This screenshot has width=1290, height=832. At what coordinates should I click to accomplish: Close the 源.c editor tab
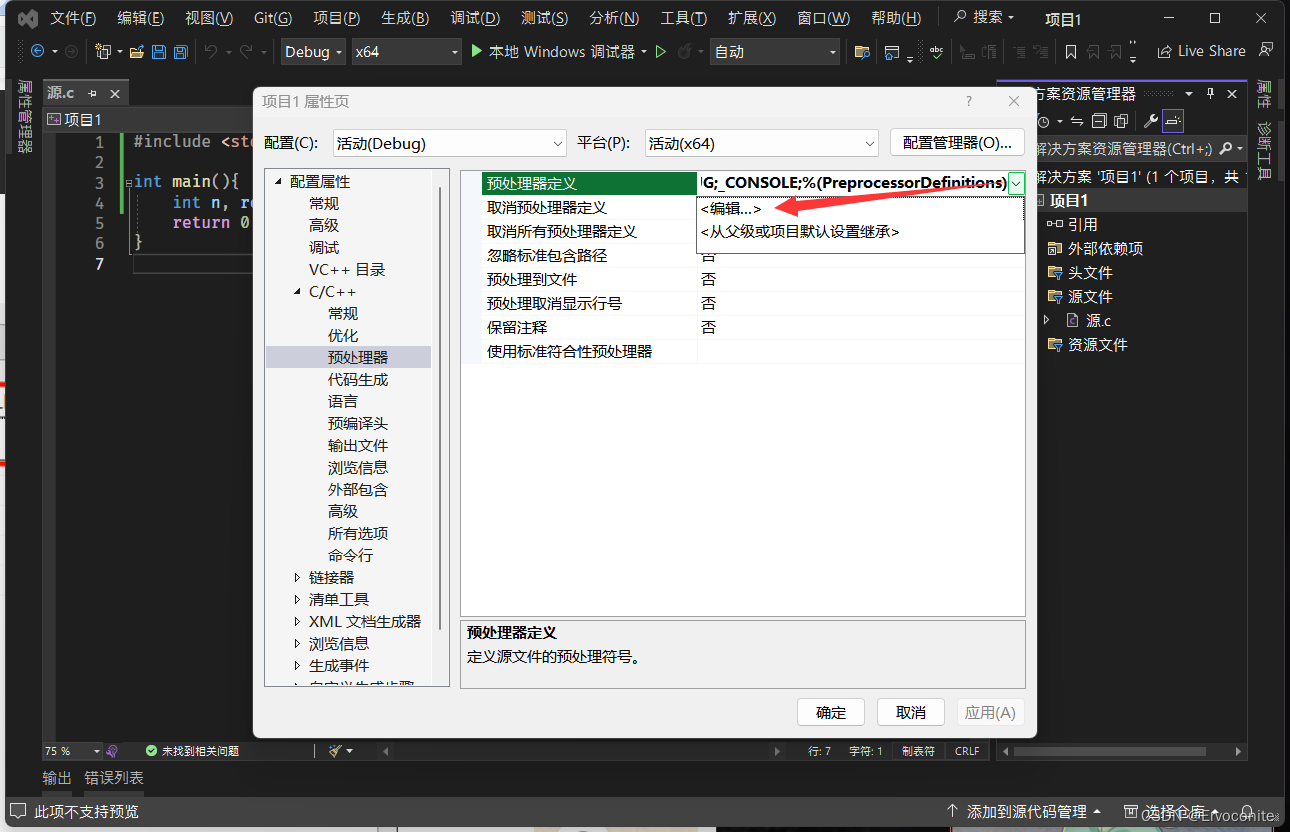coord(115,93)
